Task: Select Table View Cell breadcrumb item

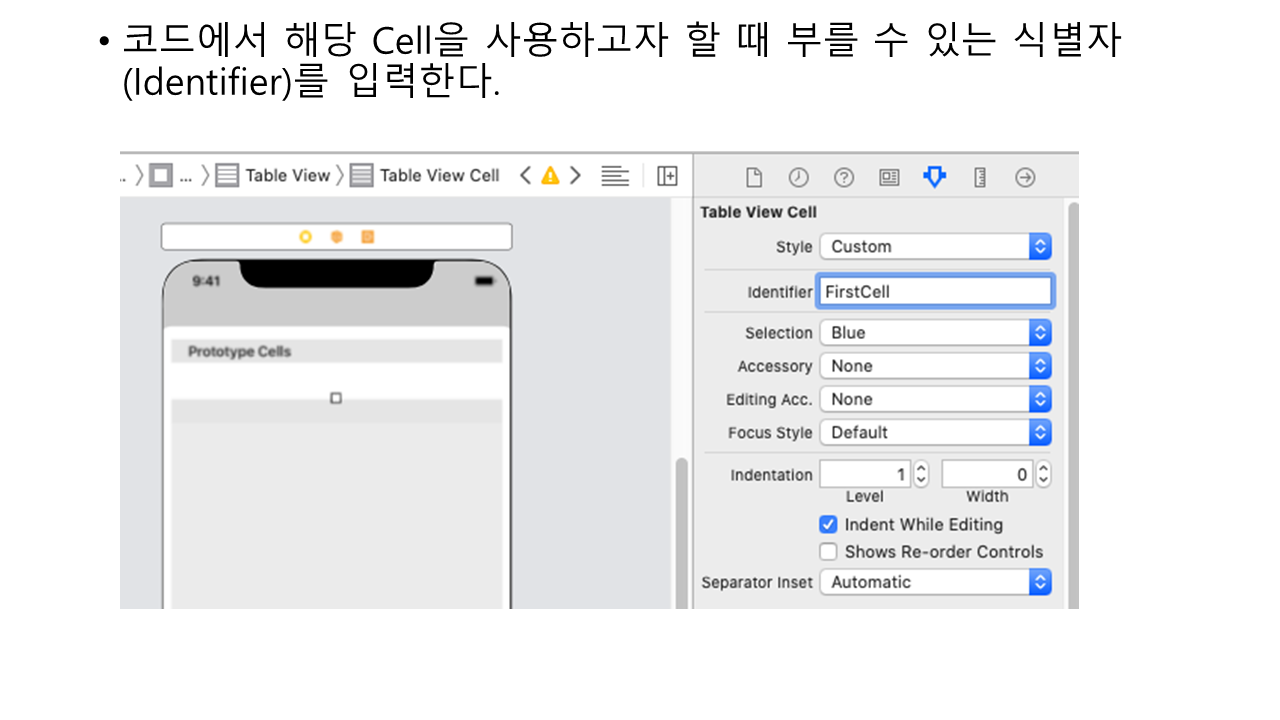Action: [x=439, y=176]
